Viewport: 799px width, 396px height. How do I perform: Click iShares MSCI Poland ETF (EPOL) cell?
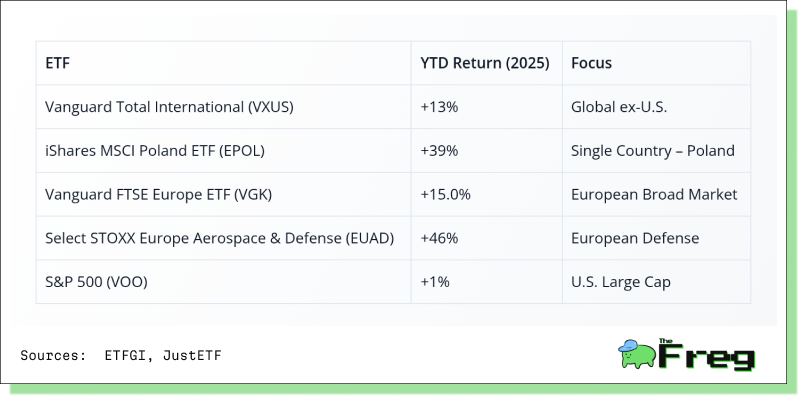(223, 151)
